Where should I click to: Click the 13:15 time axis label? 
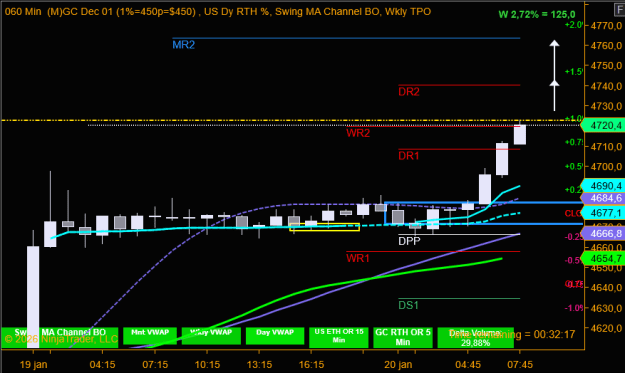[259, 365]
